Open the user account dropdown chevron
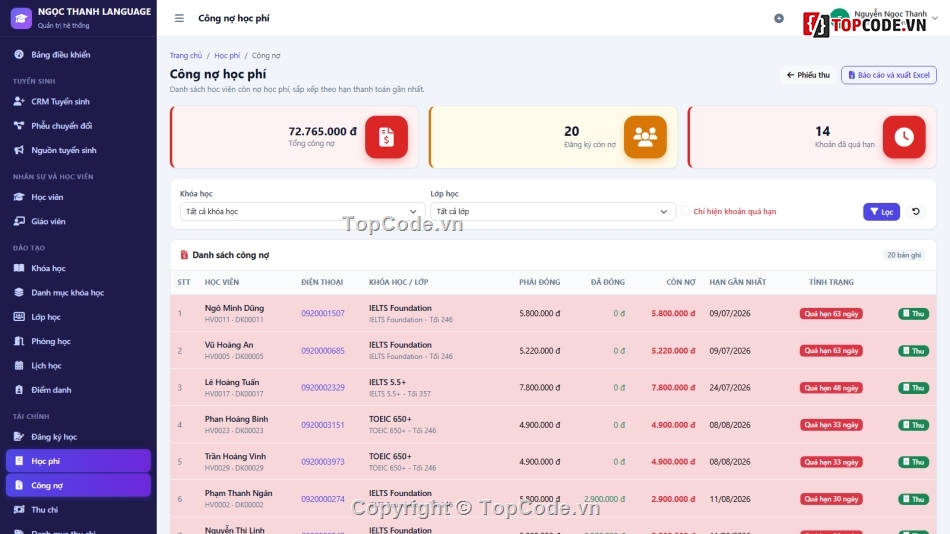Viewport: 950px width, 534px height. (x=935, y=18)
